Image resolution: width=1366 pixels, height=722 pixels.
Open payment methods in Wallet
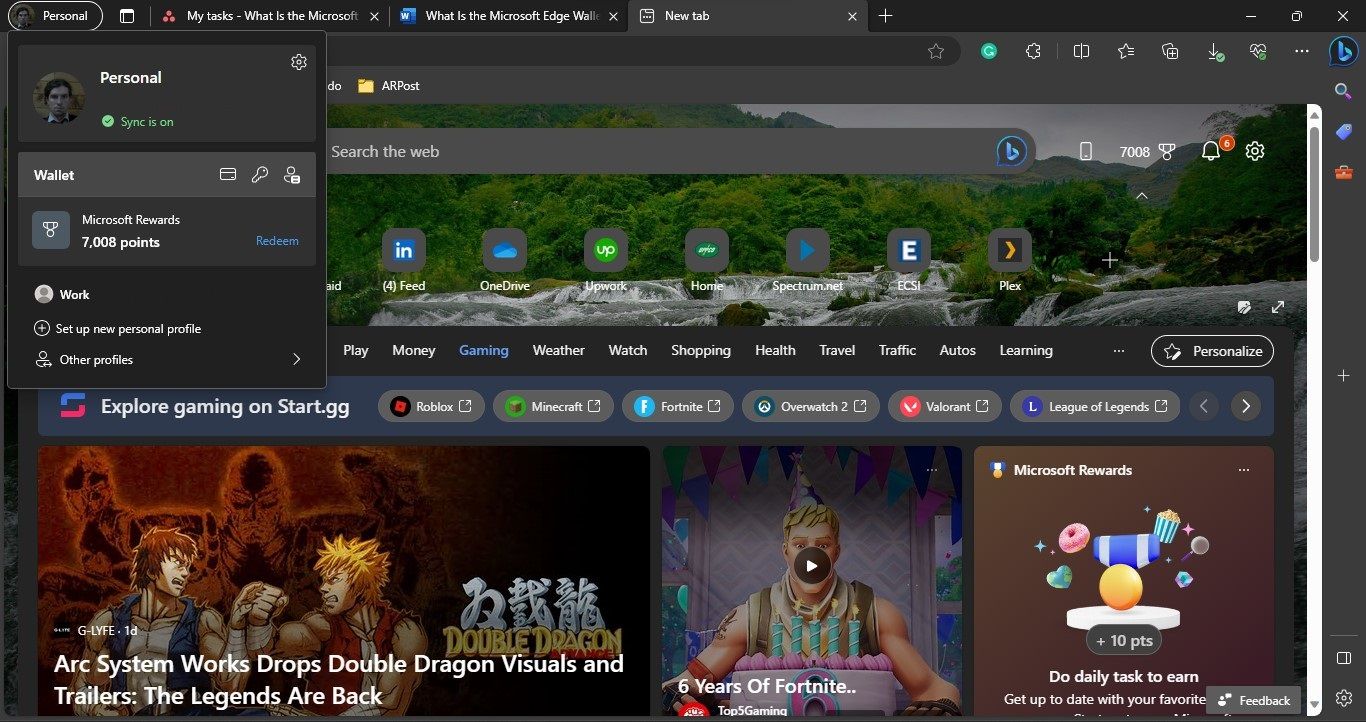228,174
